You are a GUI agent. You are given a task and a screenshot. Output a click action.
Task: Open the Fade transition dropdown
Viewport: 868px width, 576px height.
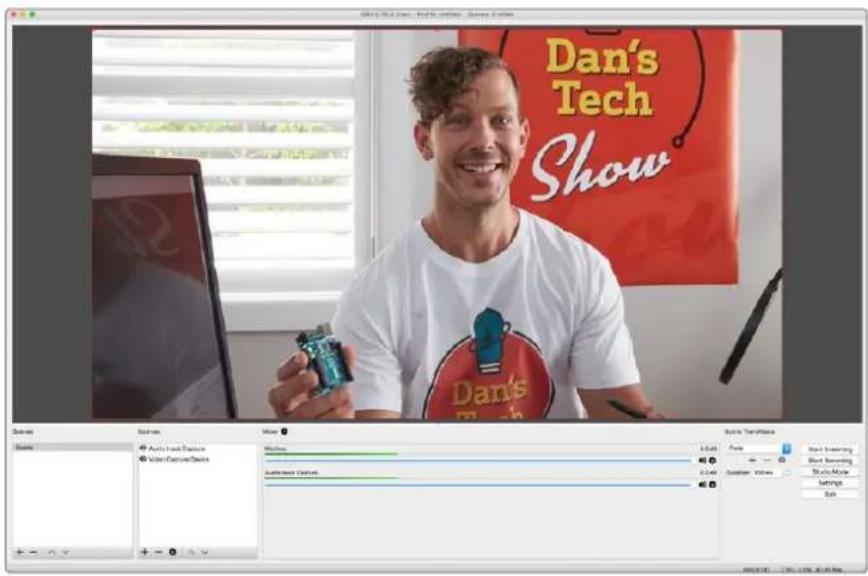point(760,448)
